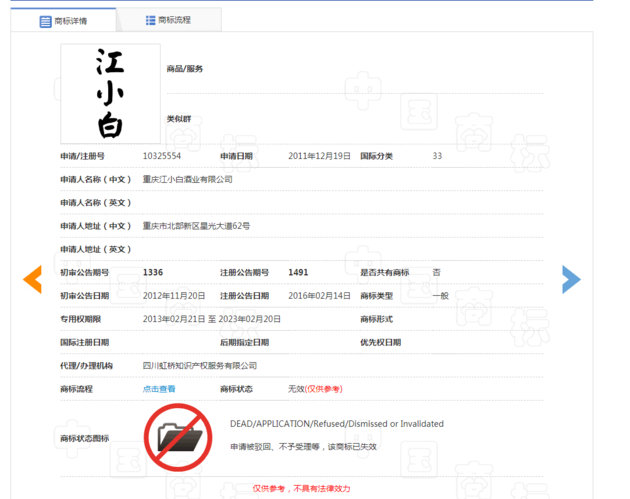Click the DEAD/APPLICATION/Refused status description
The image size is (630, 499).
(336, 424)
